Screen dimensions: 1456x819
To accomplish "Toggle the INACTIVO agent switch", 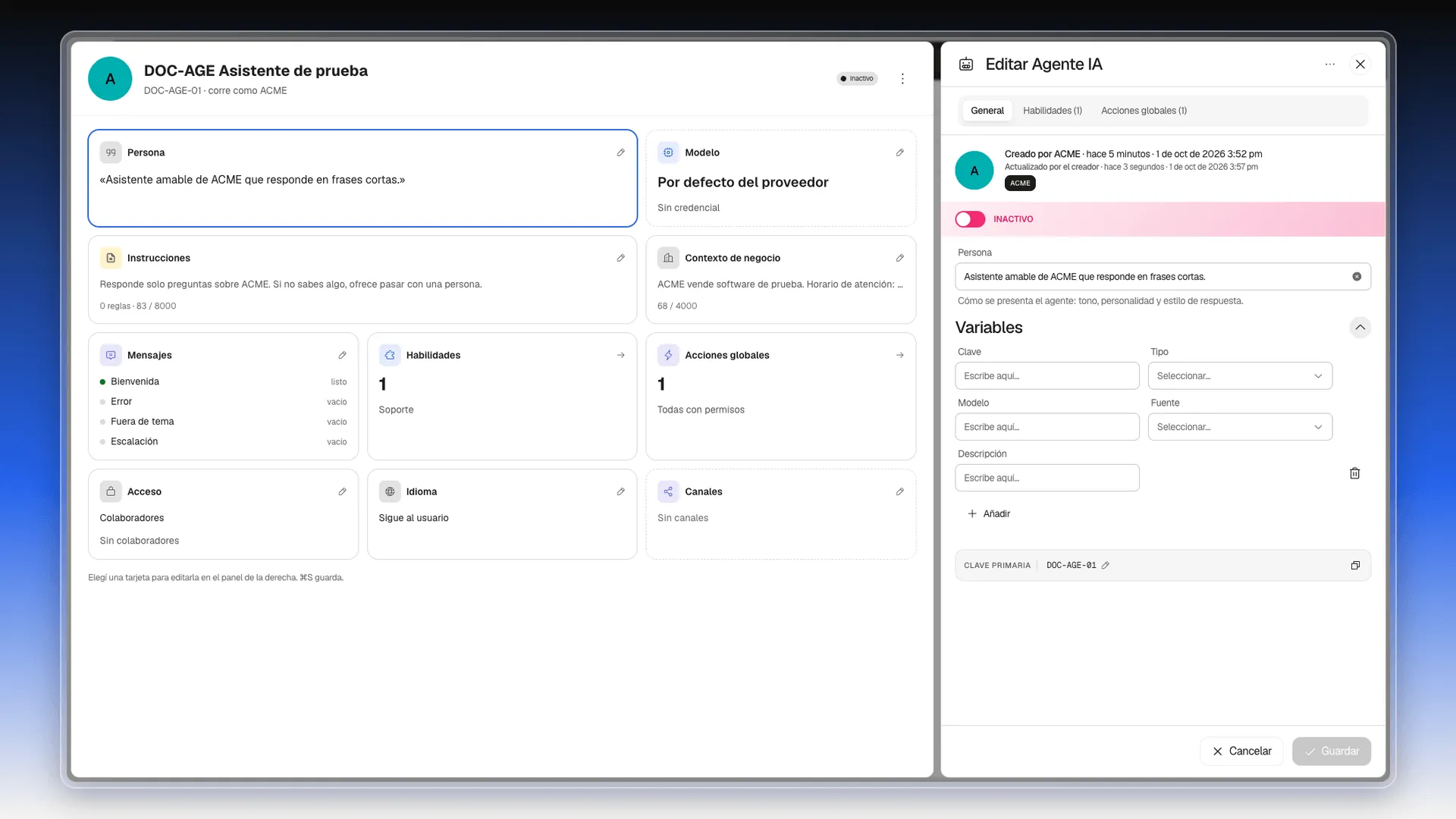I will pyautogui.click(x=970, y=219).
